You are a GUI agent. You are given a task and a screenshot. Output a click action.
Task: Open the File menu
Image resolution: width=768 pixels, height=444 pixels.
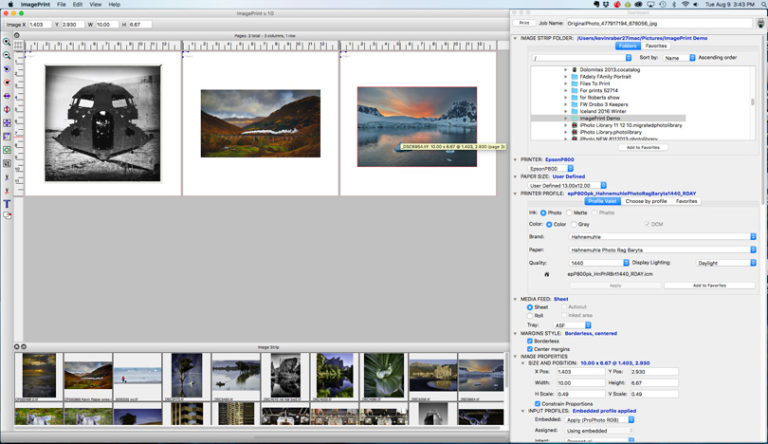[x=61, y=4]
